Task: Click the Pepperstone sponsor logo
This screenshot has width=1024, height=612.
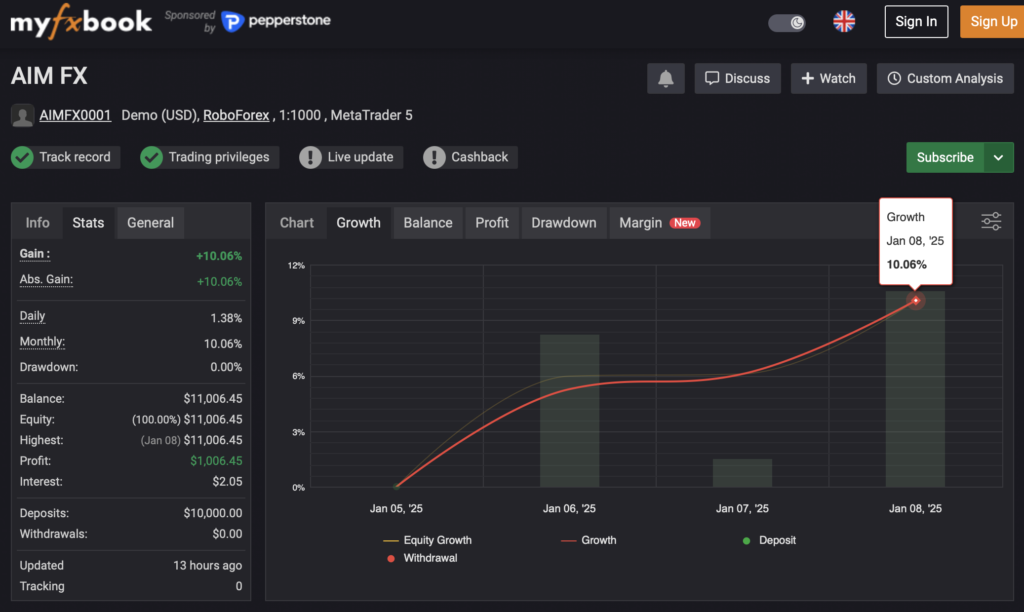Action: 276,21
